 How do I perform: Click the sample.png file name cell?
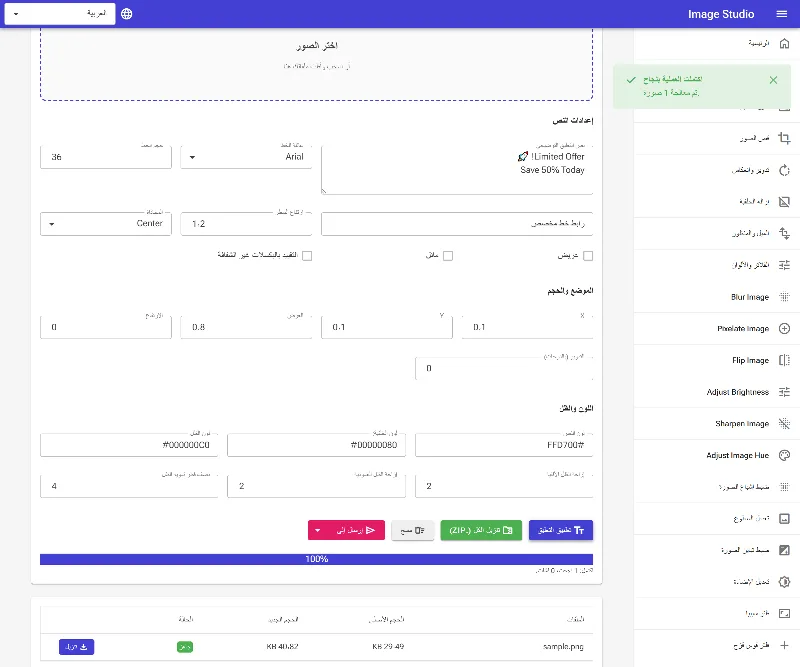point(563,647)
